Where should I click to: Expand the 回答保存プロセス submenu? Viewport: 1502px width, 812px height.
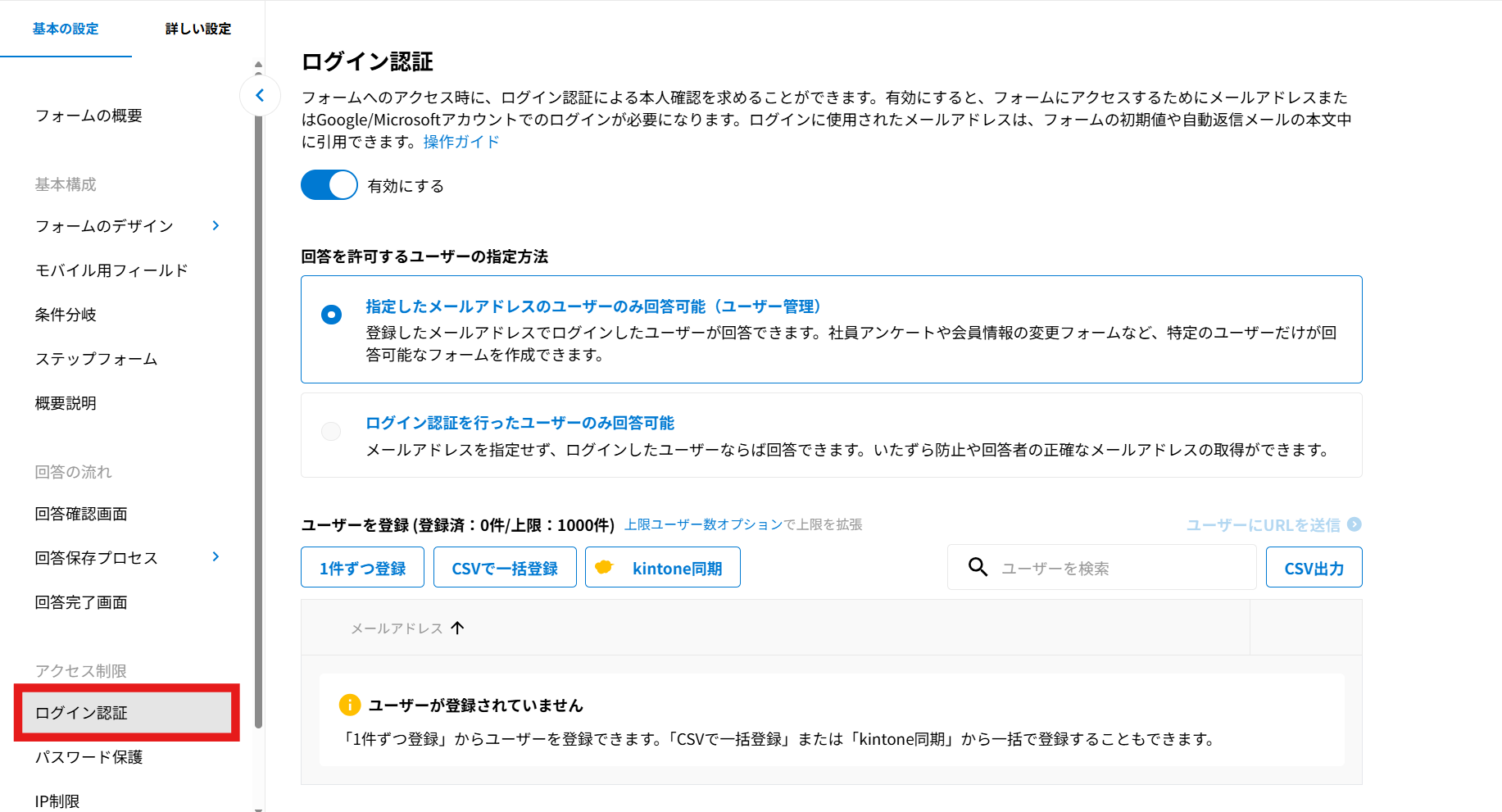(x=216, y=557)
